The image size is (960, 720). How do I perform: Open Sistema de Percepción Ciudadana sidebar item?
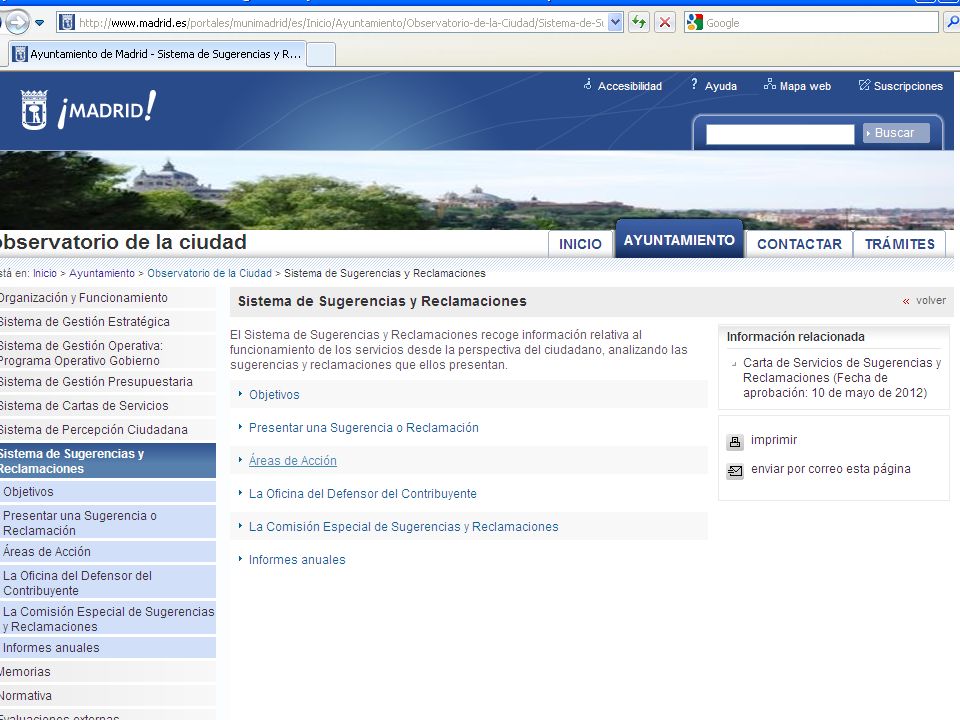(x=107, y=429)
